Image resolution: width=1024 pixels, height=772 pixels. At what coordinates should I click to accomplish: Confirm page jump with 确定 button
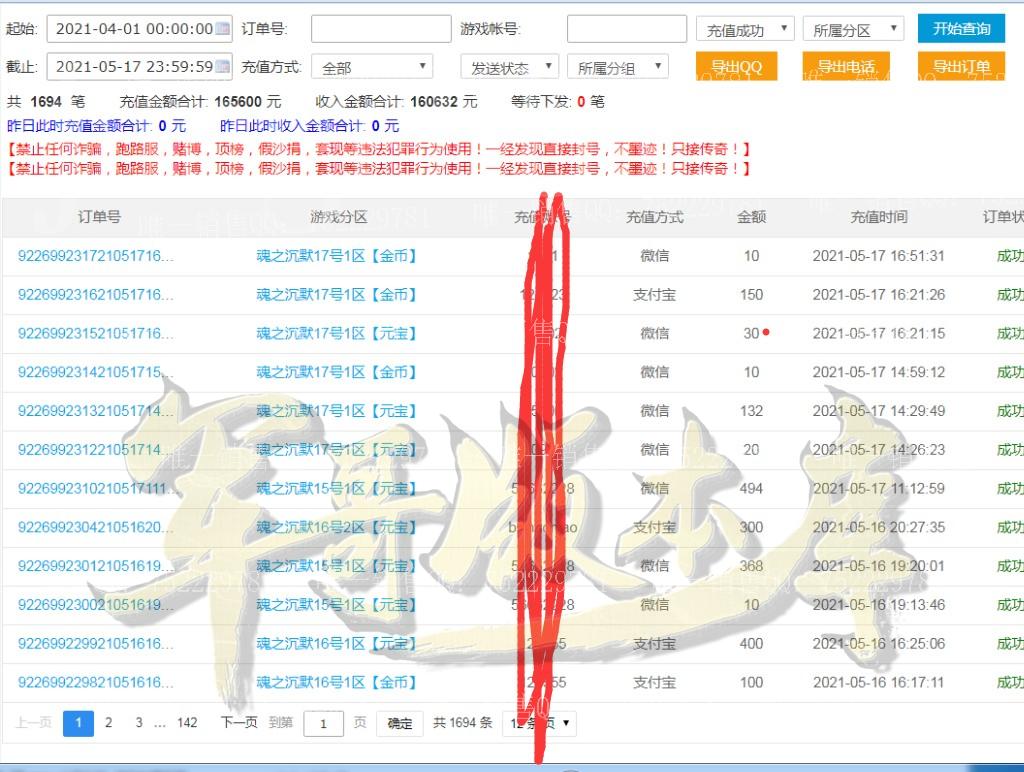[399, 723]
